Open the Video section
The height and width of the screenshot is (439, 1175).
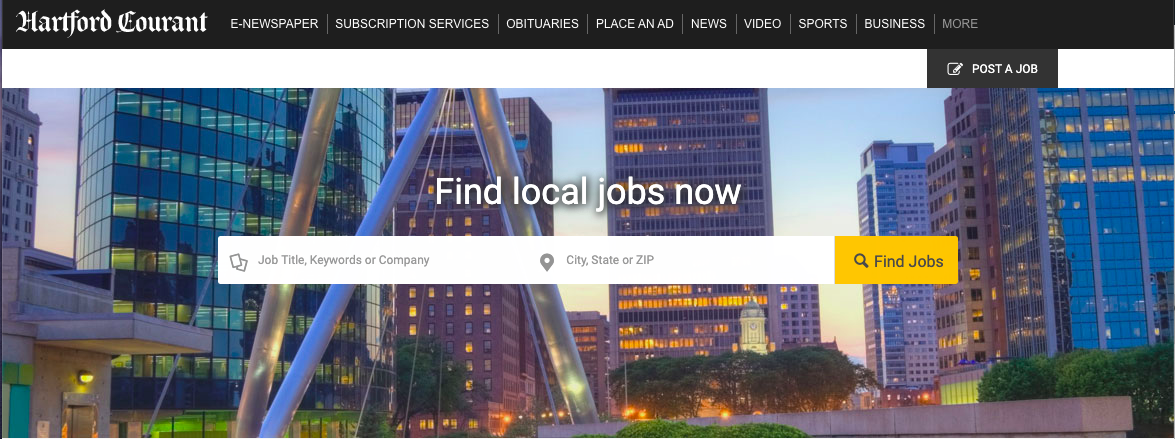coord(762,24)
